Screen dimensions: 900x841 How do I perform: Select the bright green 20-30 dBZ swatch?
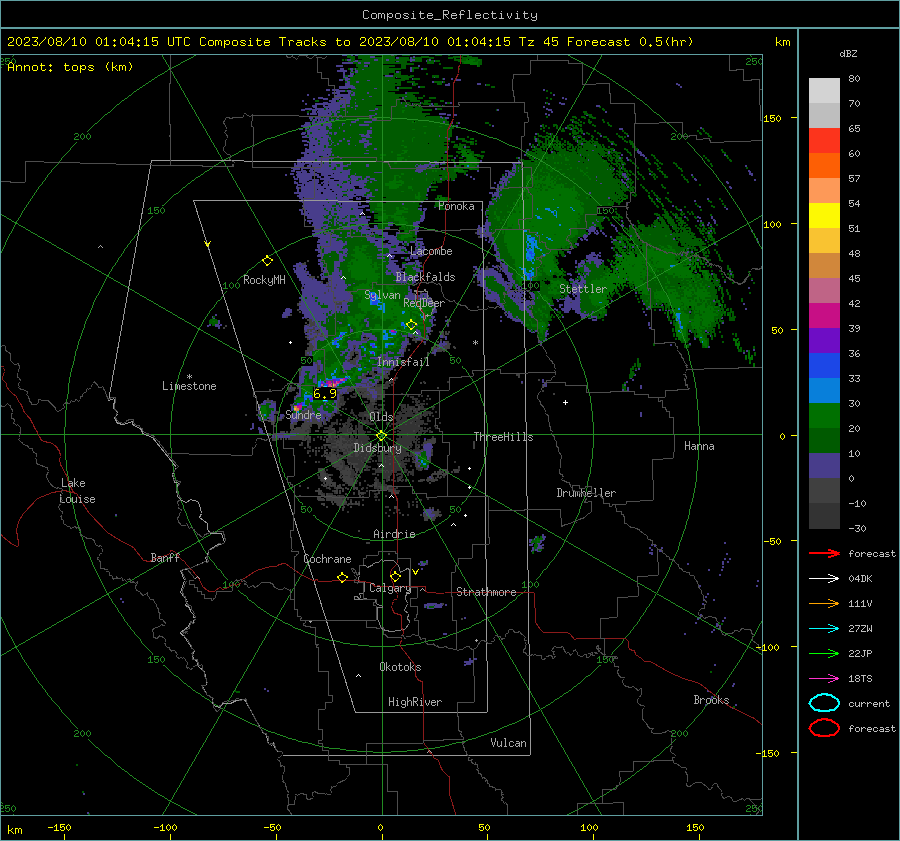(824, 416)
